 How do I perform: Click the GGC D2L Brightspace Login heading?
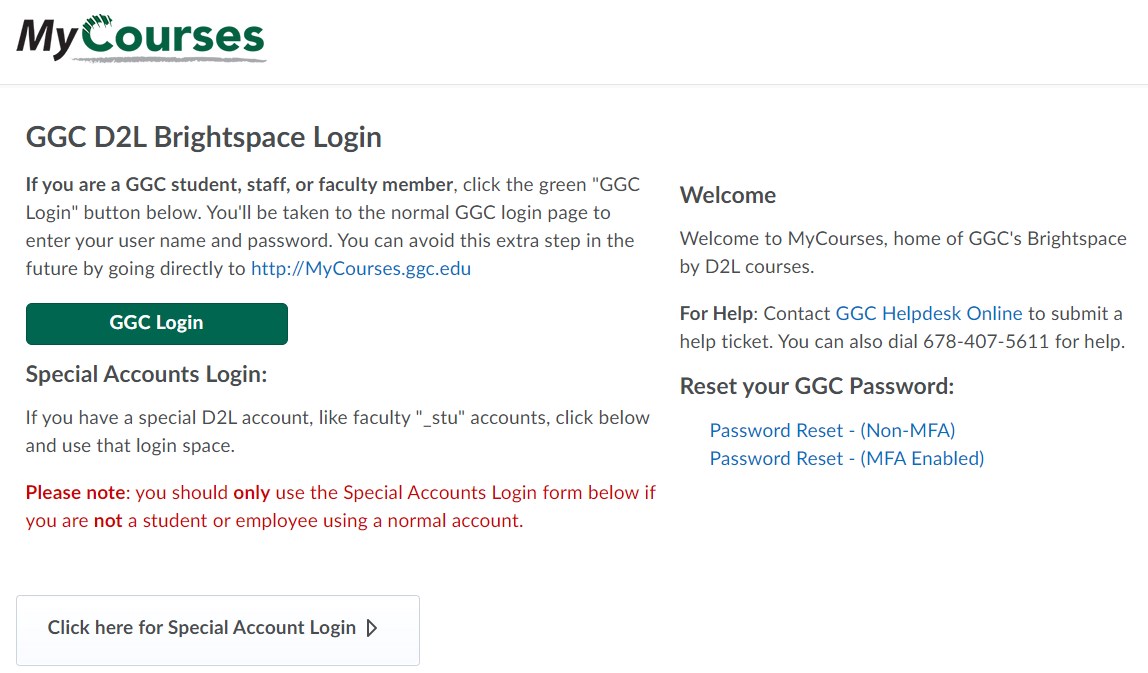204,137
